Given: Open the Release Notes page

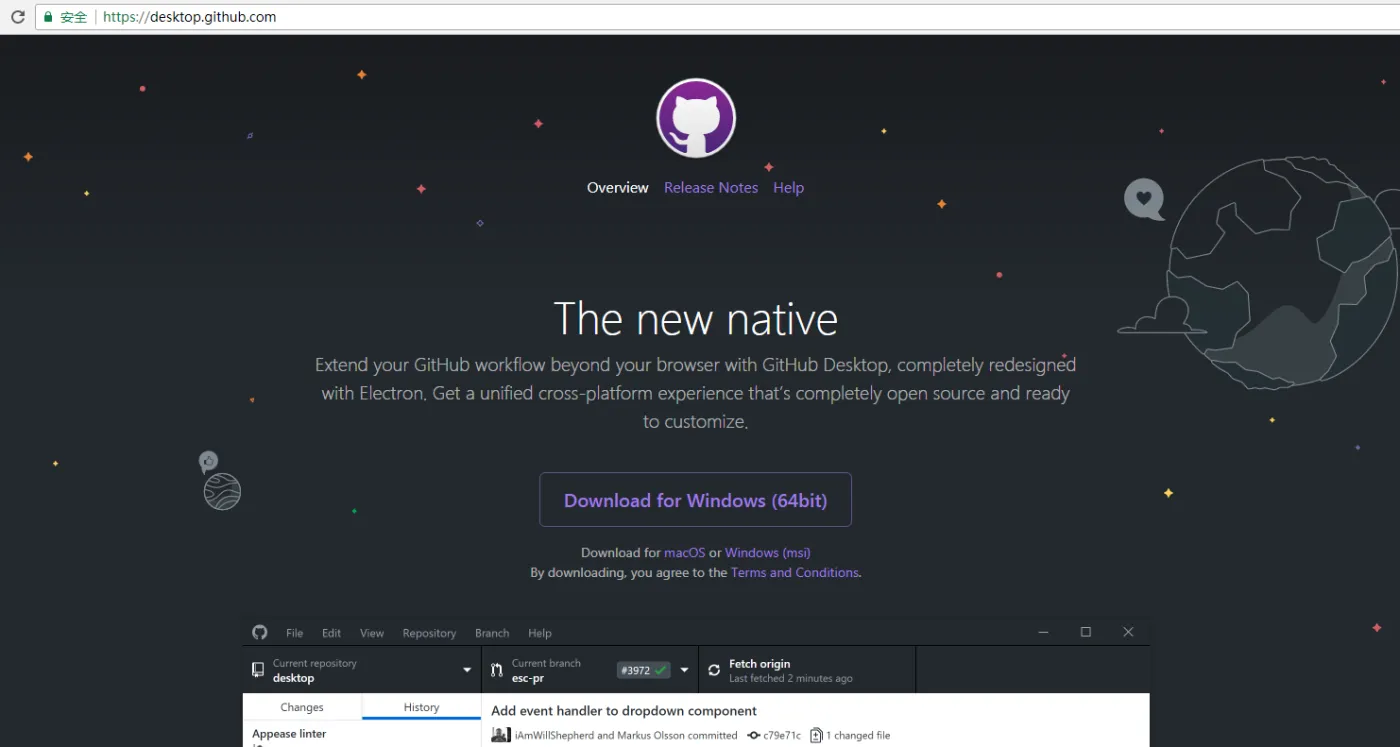Looking at the screenshot, I should pyautogui.click(x=711, y=187).
